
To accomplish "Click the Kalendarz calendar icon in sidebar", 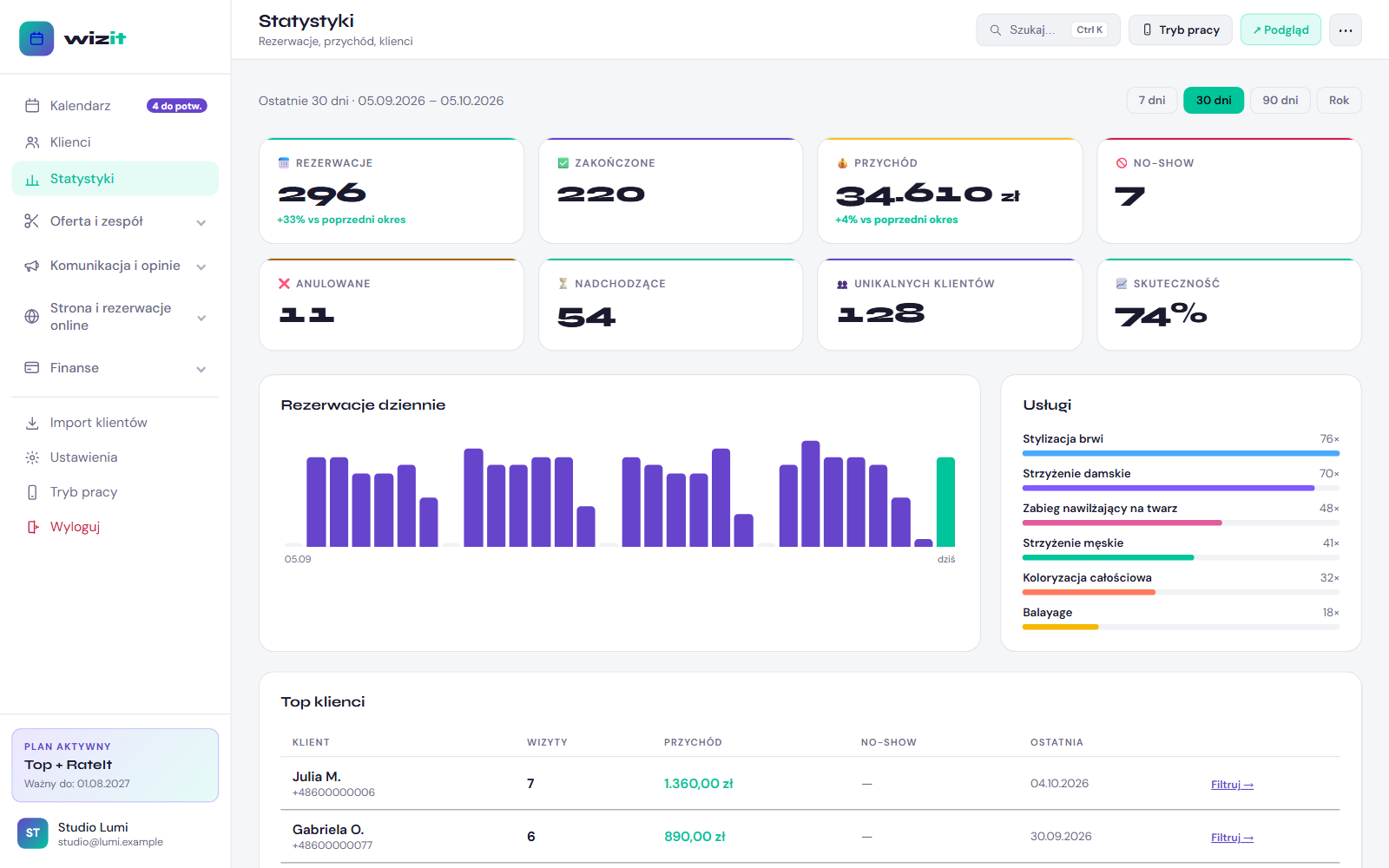I will tap(32, 106).
